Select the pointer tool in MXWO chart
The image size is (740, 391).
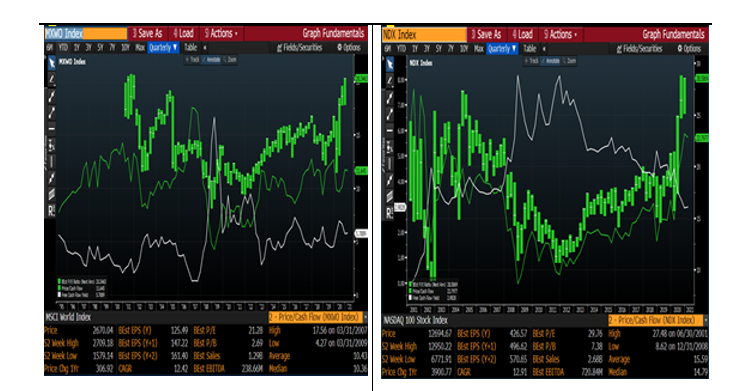[x=51, y=63]
